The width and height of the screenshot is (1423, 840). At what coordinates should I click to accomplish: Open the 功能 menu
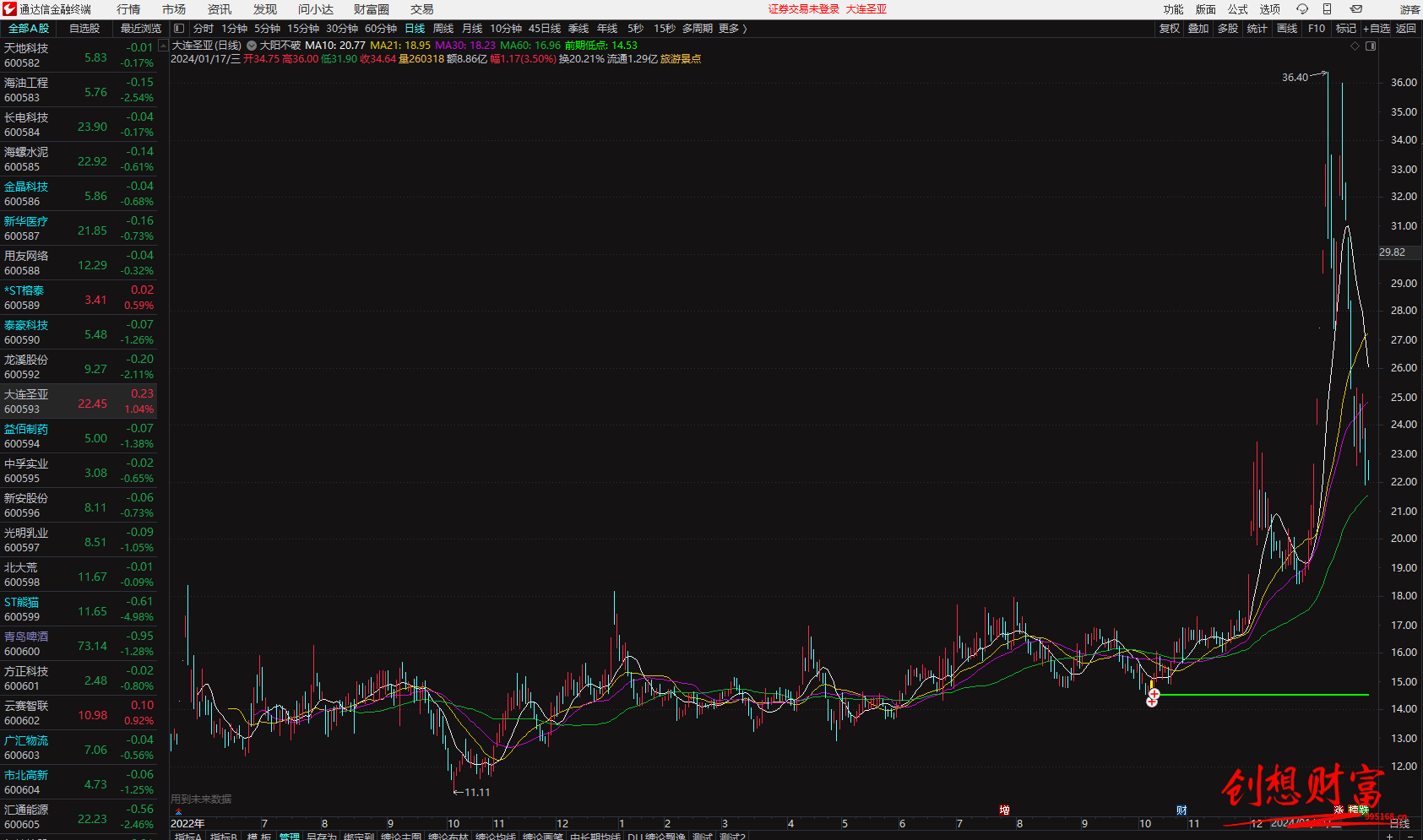coord(1174,9)
